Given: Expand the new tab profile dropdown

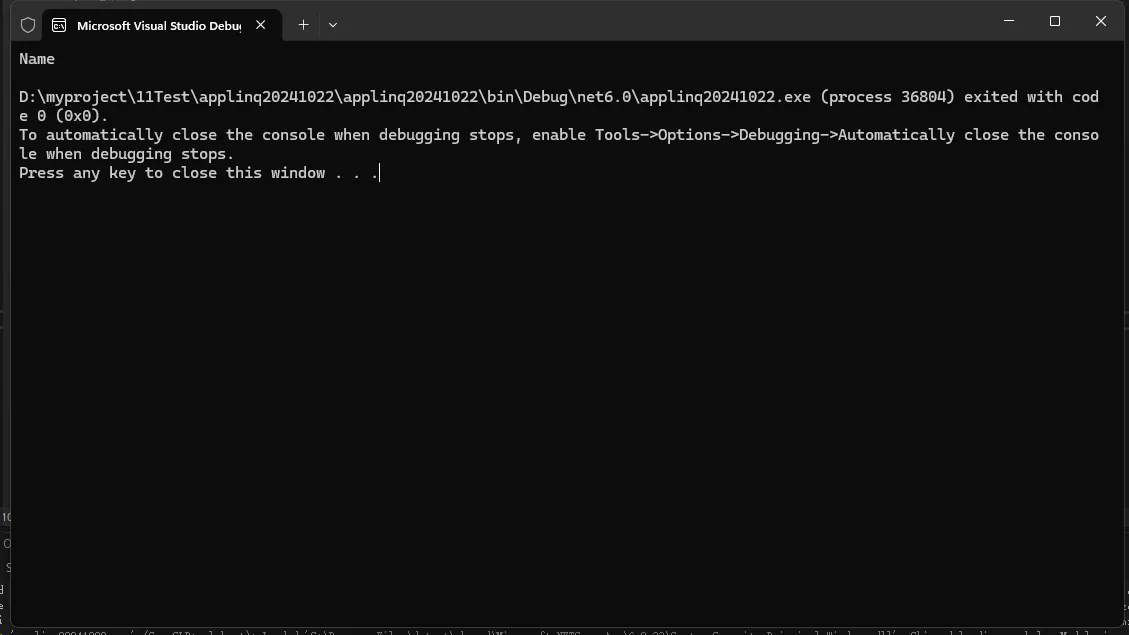Looking at the screenshot, I should click(x=333, y=25).
